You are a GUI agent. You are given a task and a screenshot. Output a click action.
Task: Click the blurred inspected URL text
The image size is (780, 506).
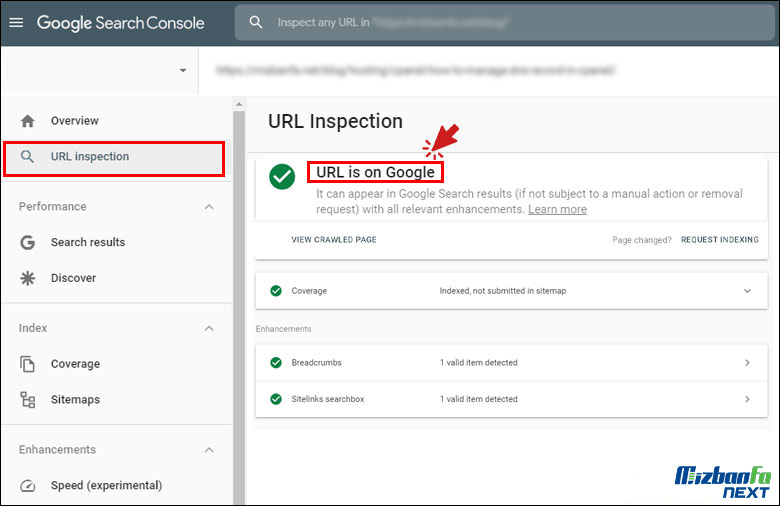coord(416,71)
